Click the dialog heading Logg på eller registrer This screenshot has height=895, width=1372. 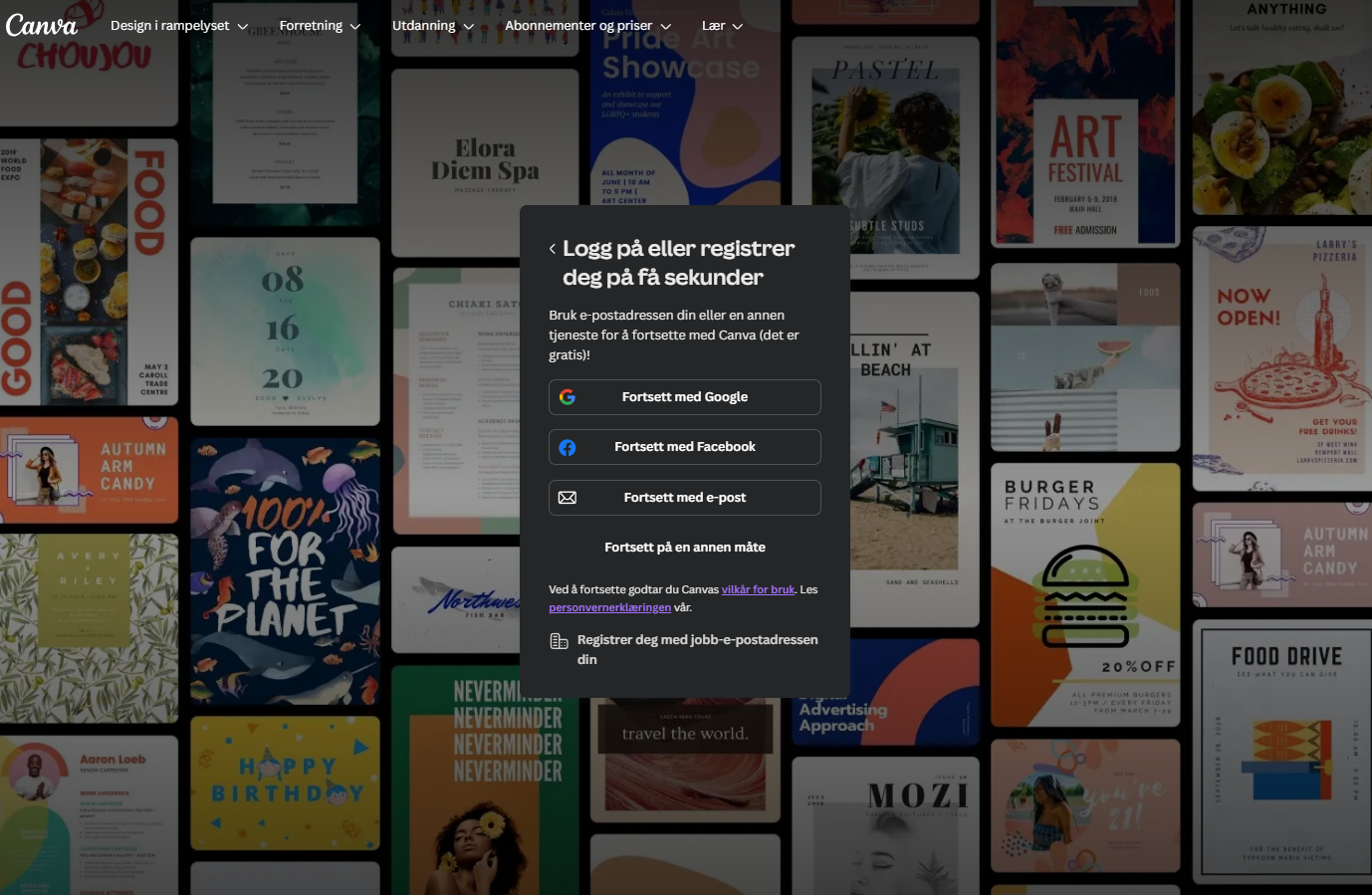coord(678,263)
